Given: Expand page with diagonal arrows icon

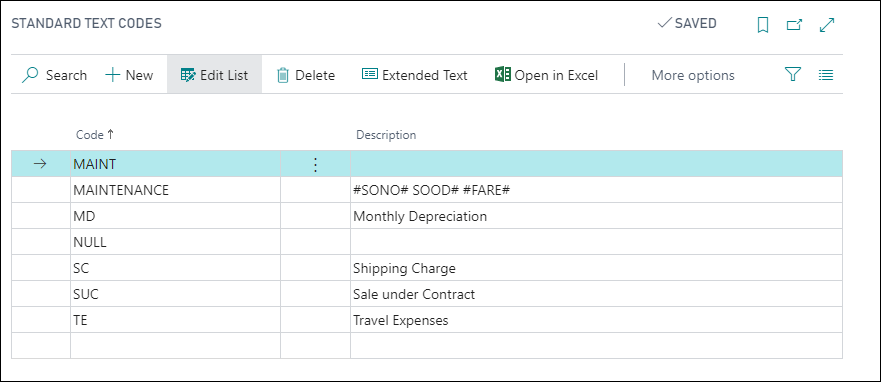Looking at the screenshot, I should [x=827, y=25].
